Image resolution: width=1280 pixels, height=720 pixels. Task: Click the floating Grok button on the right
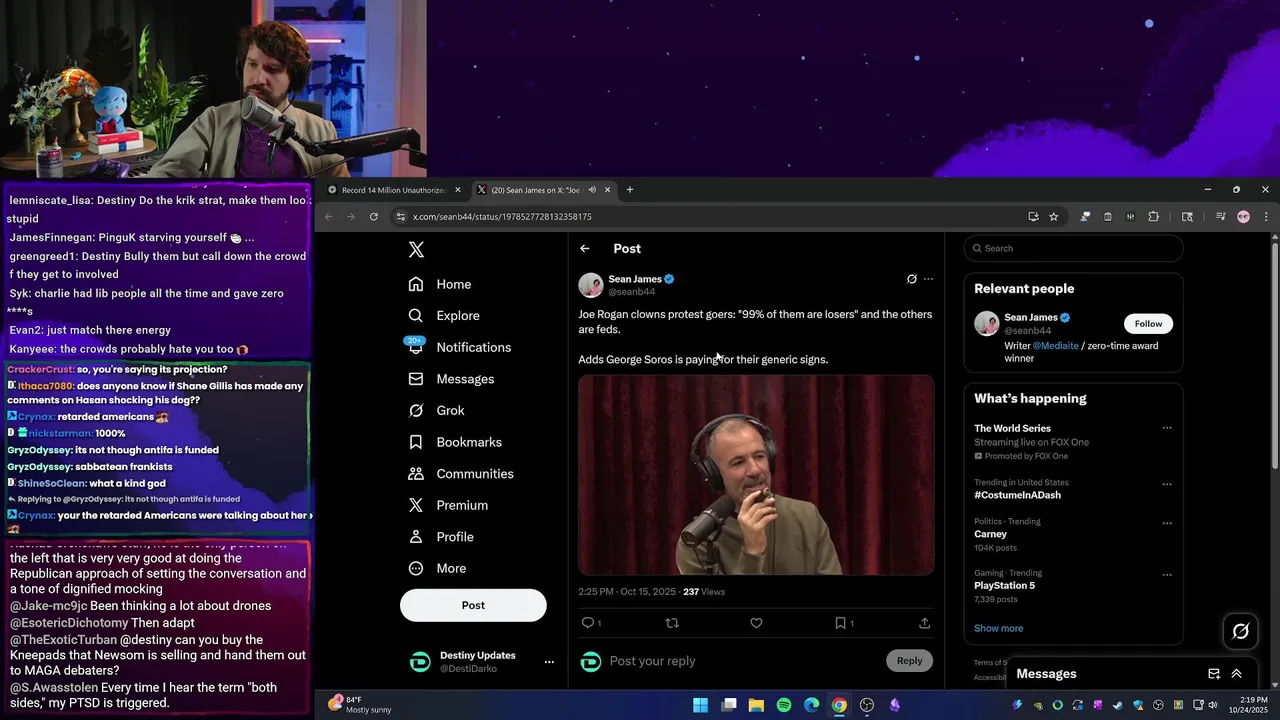pos(1241,631)
